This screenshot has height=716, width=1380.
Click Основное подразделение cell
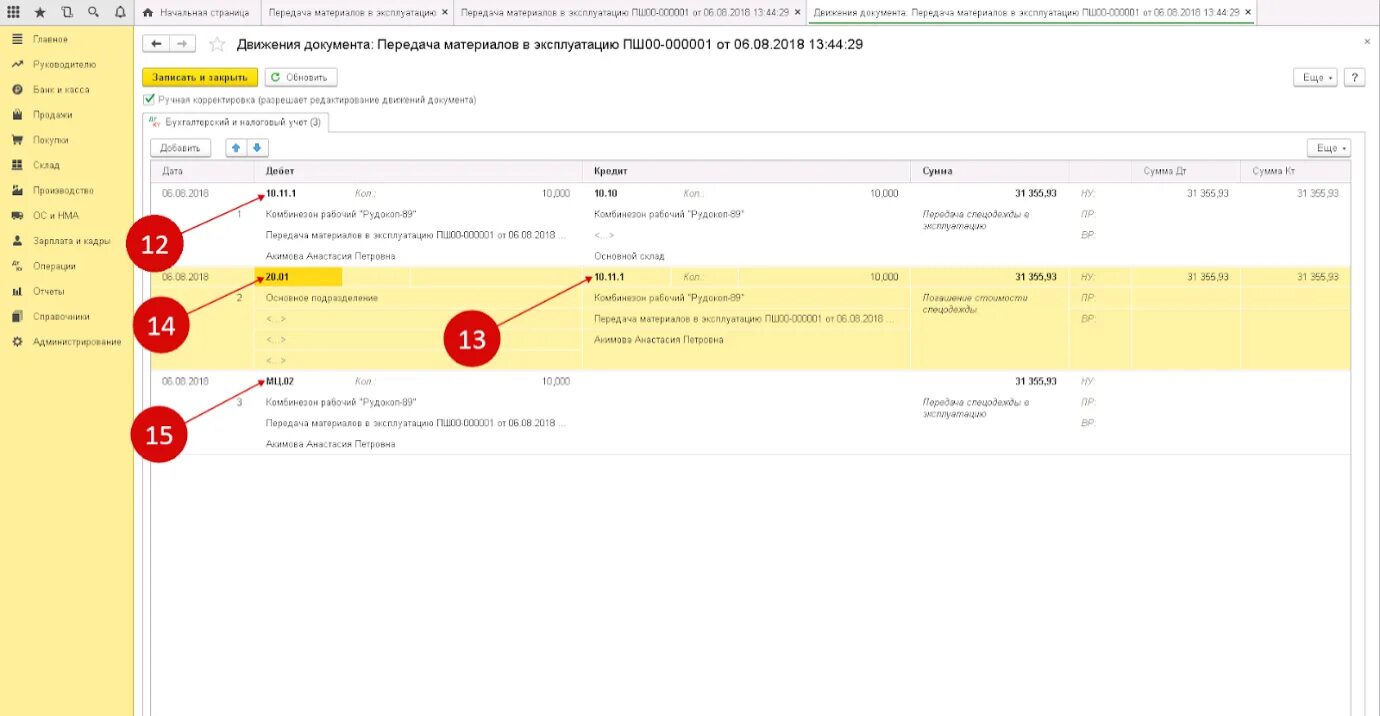coord(322,298)
